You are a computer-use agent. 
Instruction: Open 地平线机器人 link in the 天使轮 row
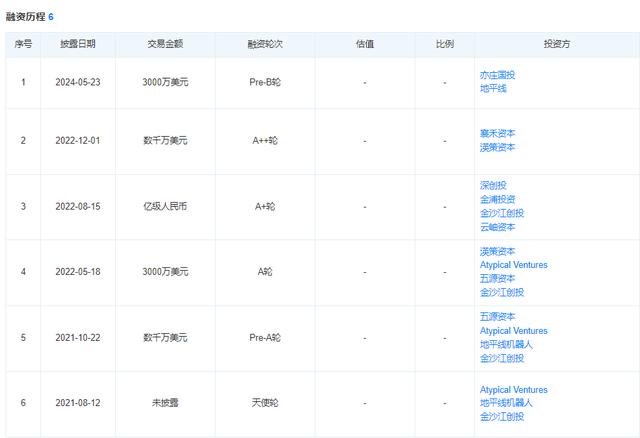click(506, 403)
